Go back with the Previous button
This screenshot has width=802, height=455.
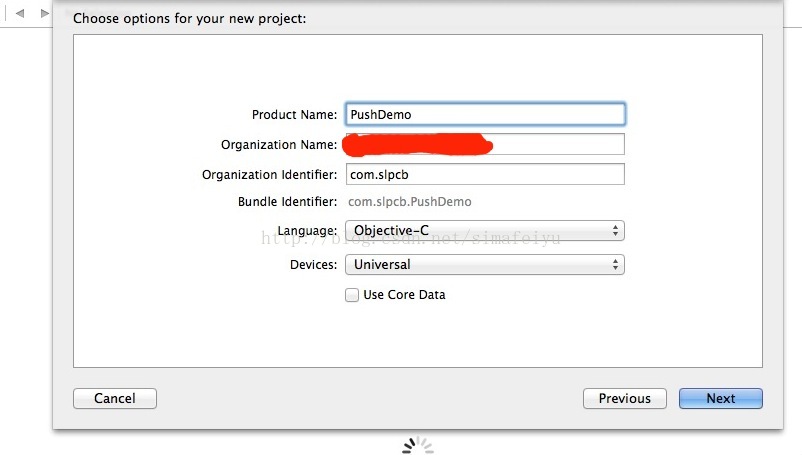(625, 398)
